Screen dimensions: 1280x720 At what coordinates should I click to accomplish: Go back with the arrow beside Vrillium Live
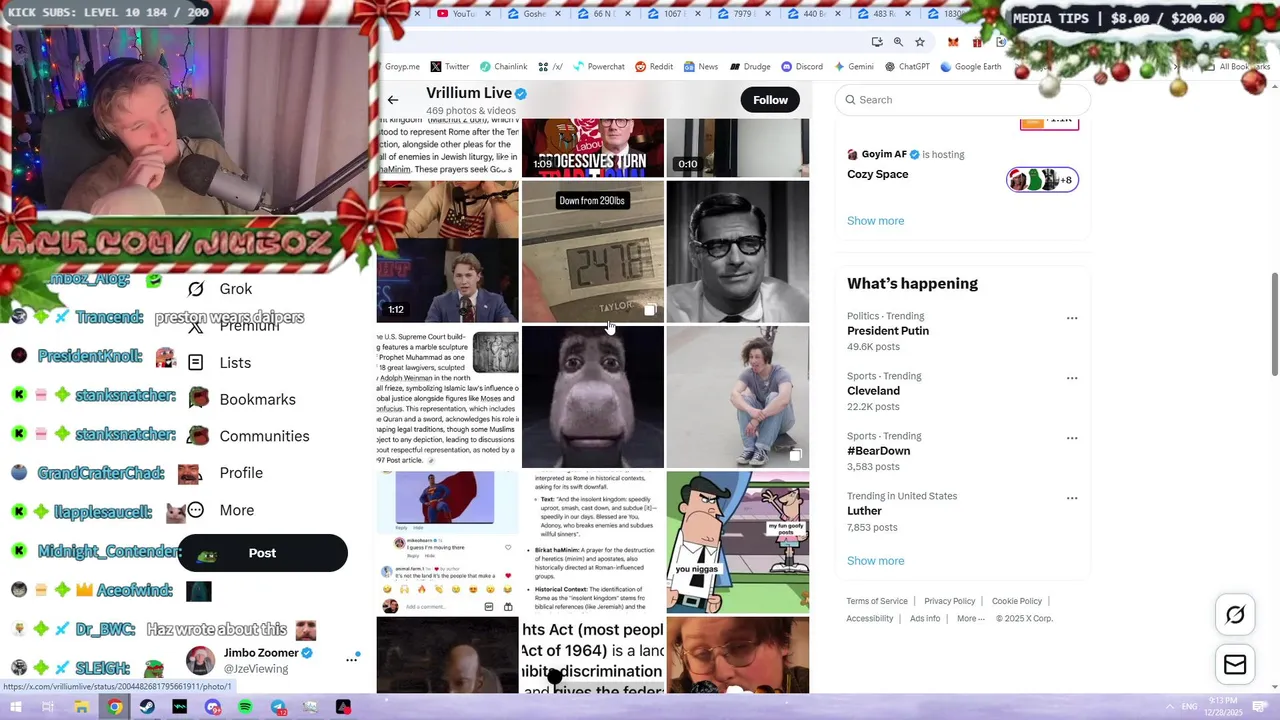(x=393, y=100)
